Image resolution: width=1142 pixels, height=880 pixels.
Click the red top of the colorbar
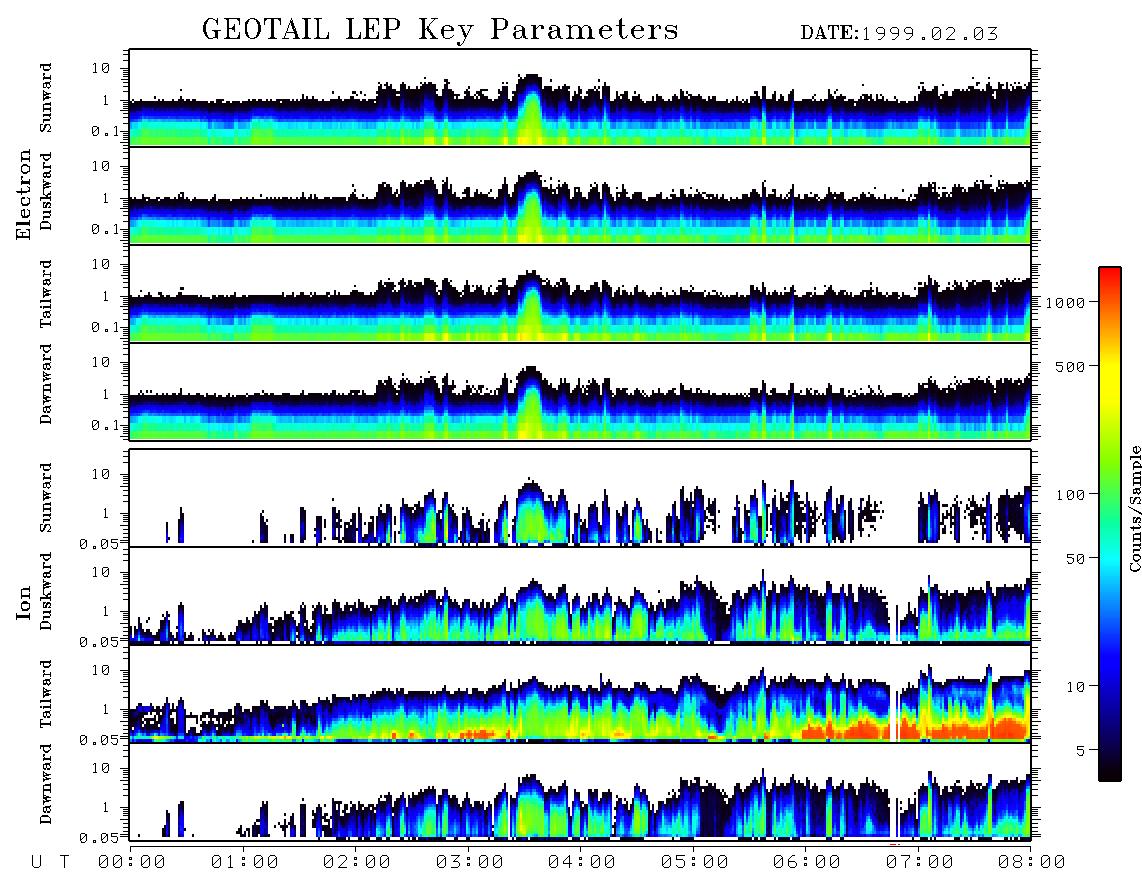1110,275
